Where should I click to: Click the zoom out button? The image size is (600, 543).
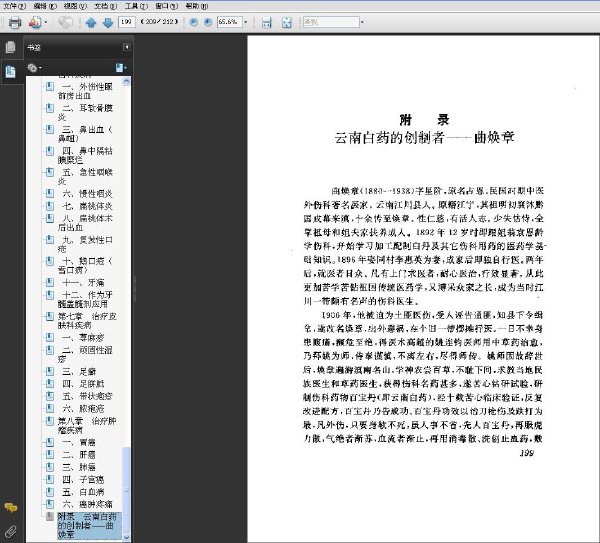click(x=194, y=22)
